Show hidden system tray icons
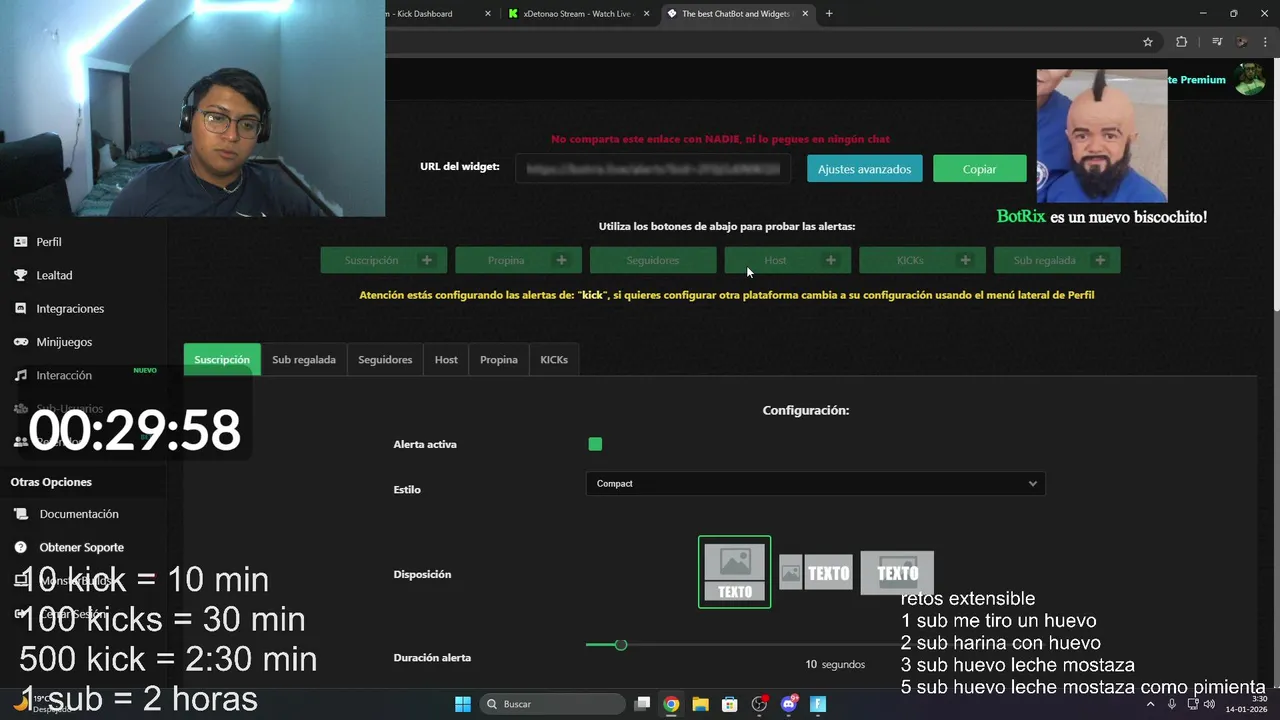1280x720 pixels. [x=1150, y=704]
